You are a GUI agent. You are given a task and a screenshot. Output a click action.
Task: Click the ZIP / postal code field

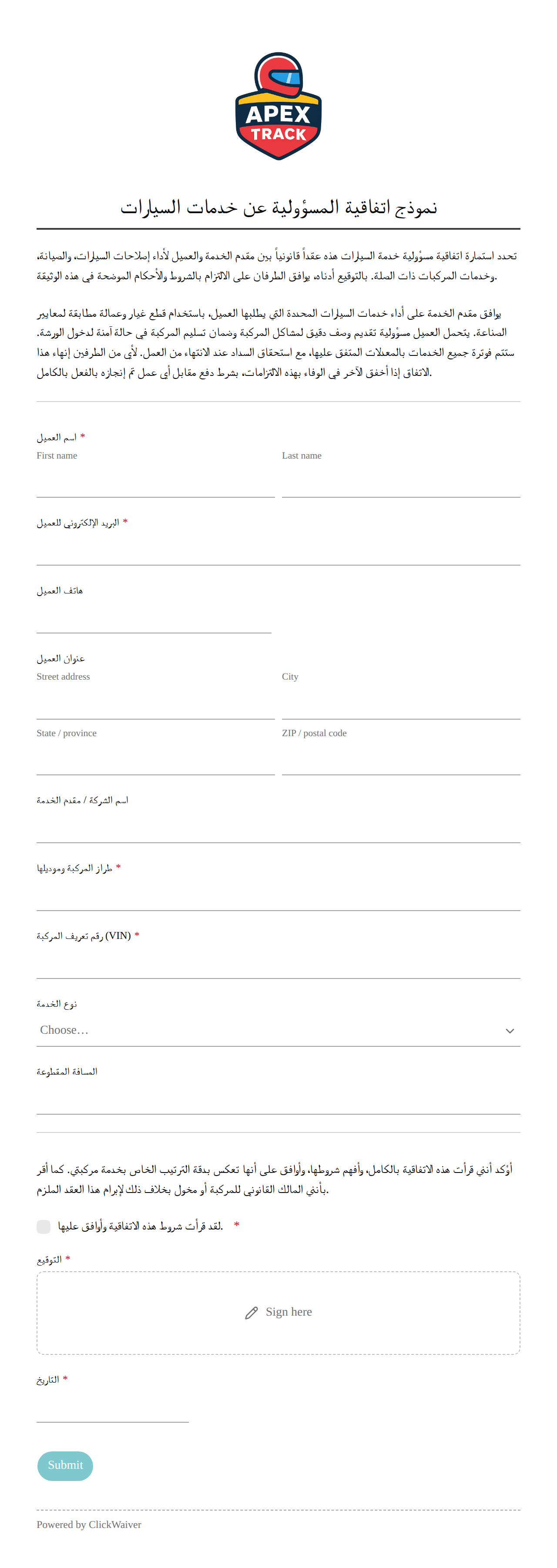point(401,759)
